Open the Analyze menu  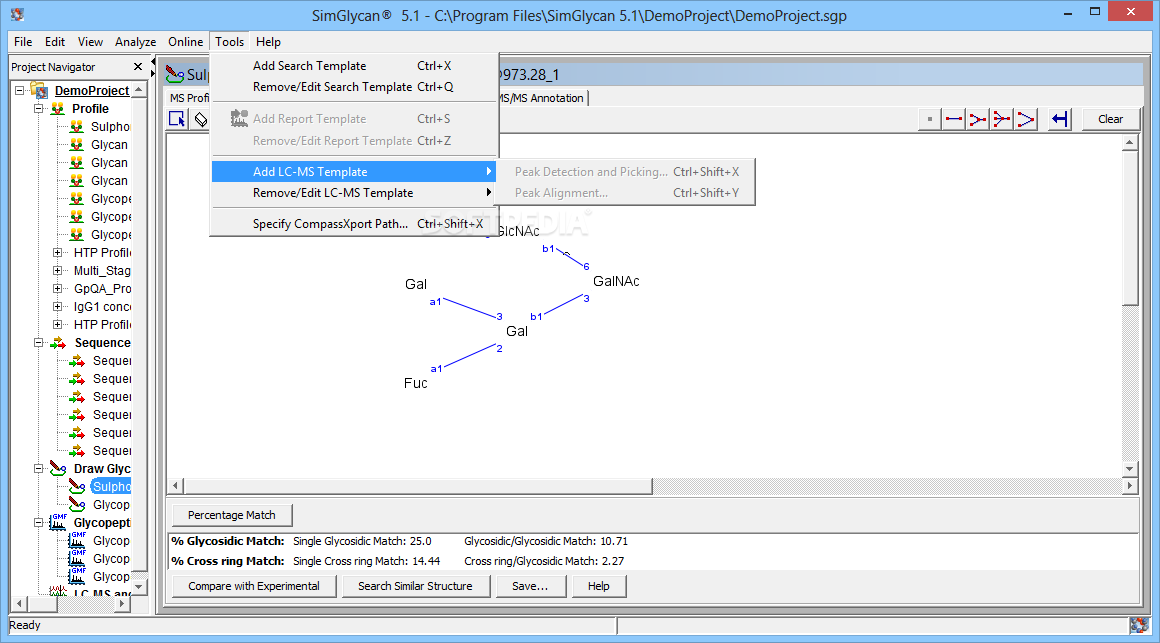tap(135, 42)
